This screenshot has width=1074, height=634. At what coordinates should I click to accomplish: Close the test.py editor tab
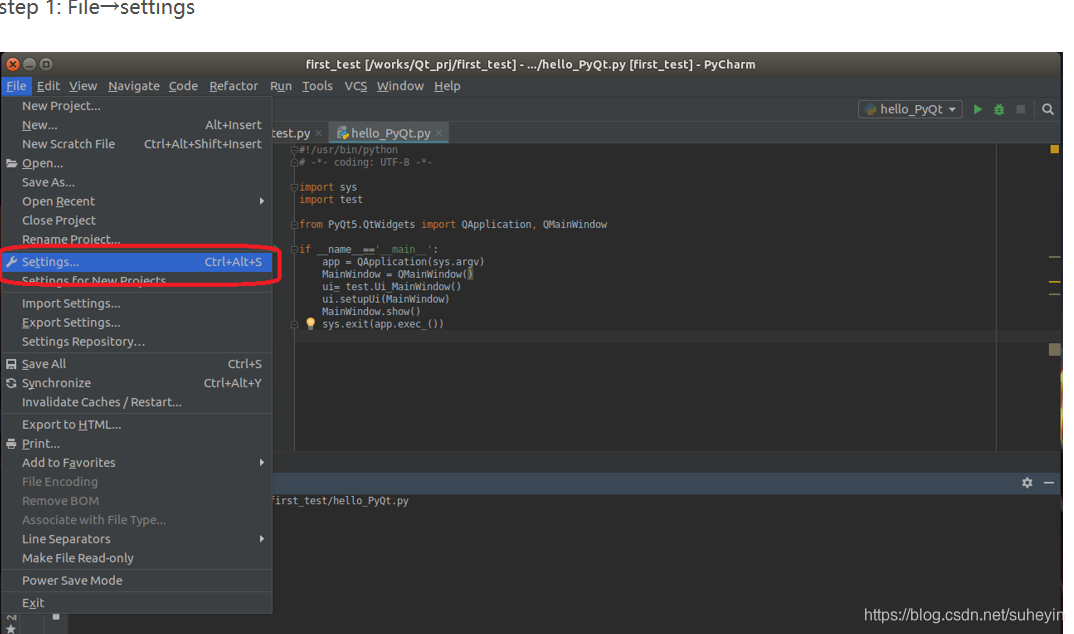[x=319, y=133]
